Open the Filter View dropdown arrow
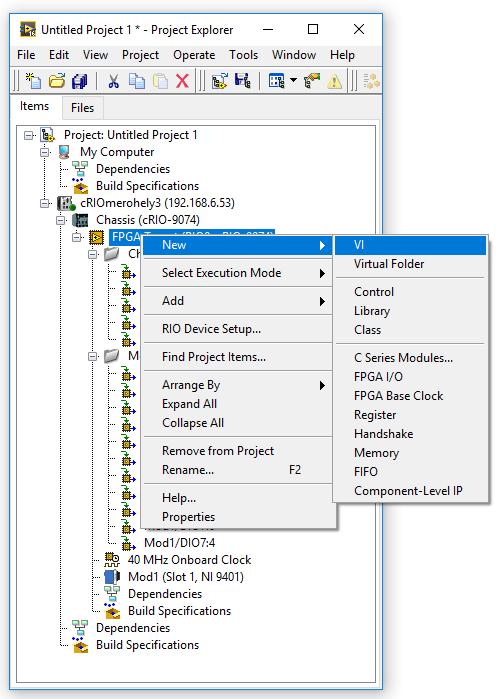Image resolution: width=498 pixels, height=699 pixels. point(293,81)
